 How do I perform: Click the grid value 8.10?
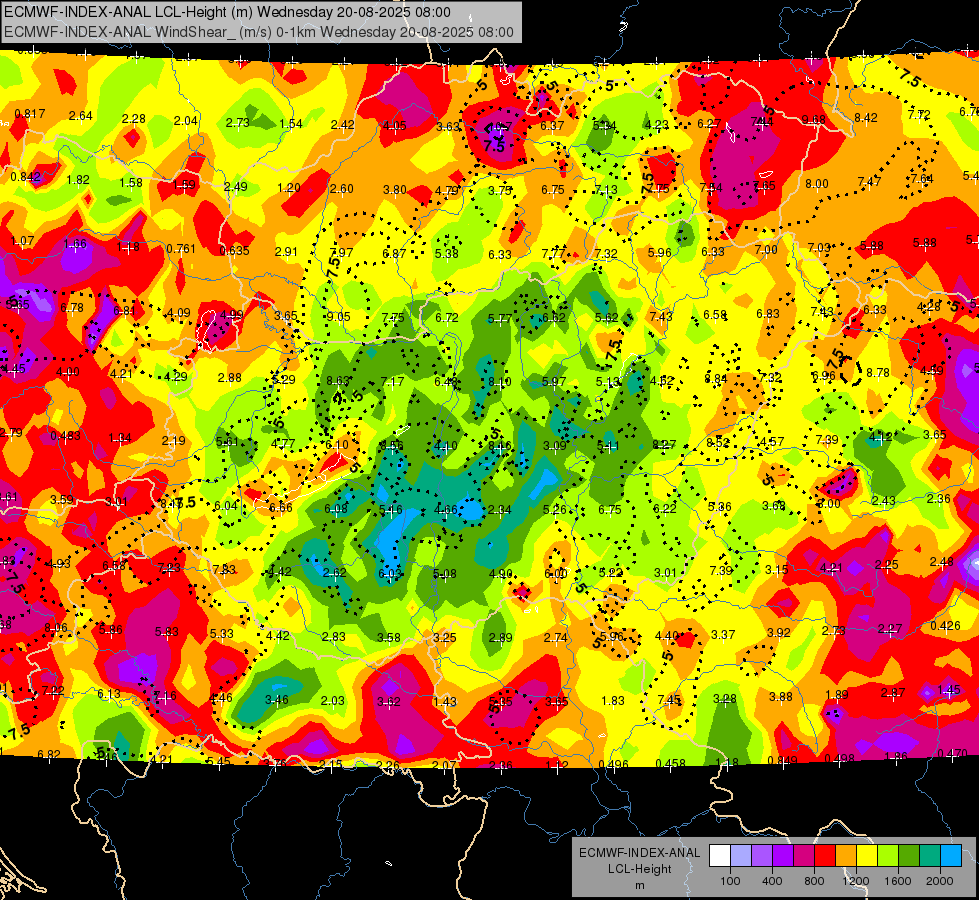tap(499, 382)
